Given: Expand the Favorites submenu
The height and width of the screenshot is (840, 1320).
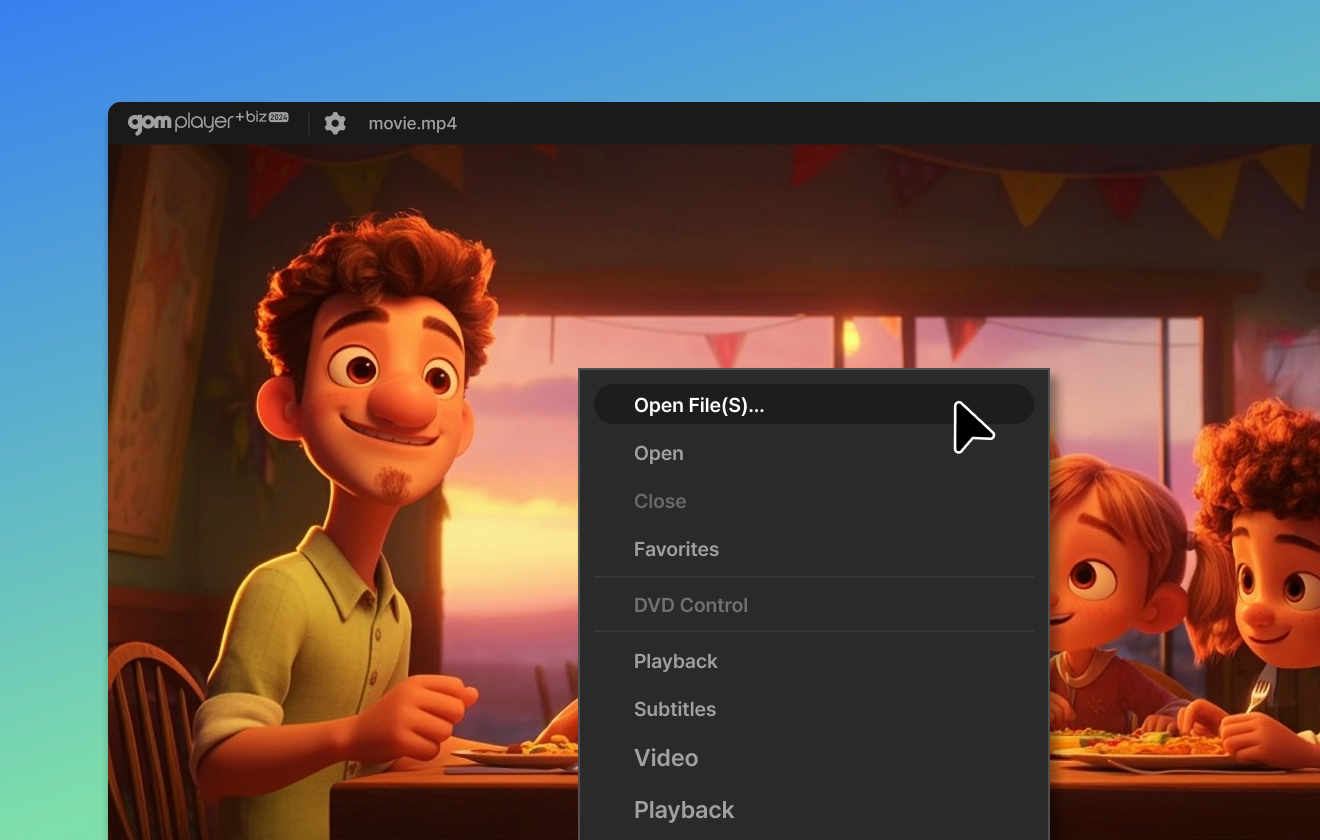Looking at the screenshot, I should tap(676, 549).
